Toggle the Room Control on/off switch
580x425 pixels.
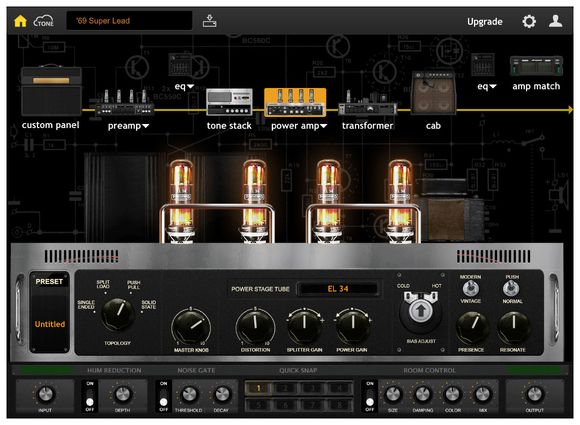coord(370,397)
